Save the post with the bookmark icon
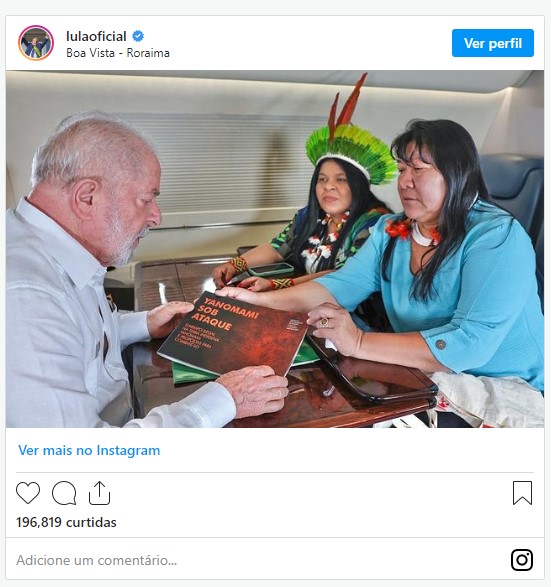The width and height of the screenshot is (551, 587). (522, 493)
